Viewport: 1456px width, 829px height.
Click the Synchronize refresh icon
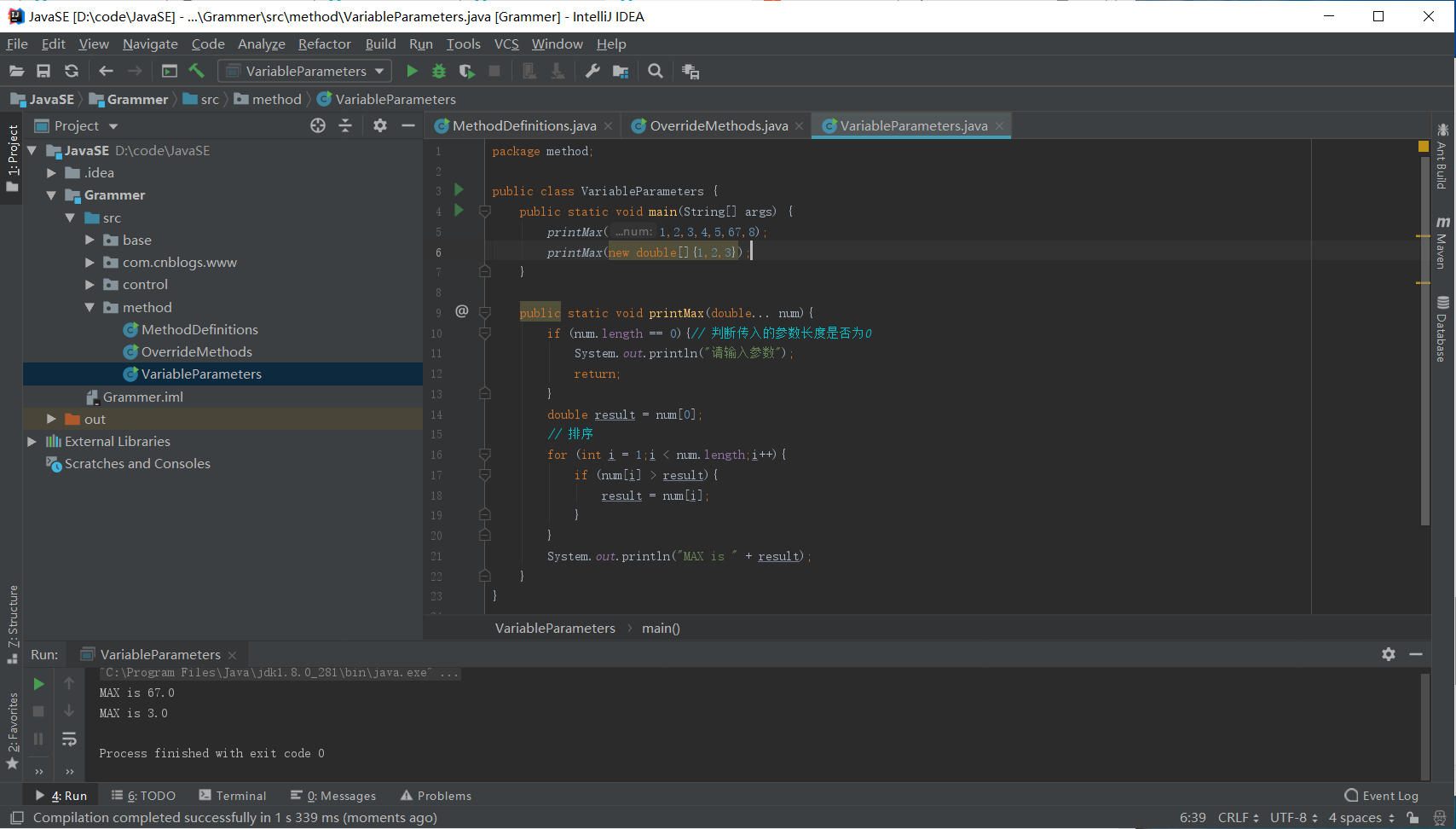[x=72, y=72]
